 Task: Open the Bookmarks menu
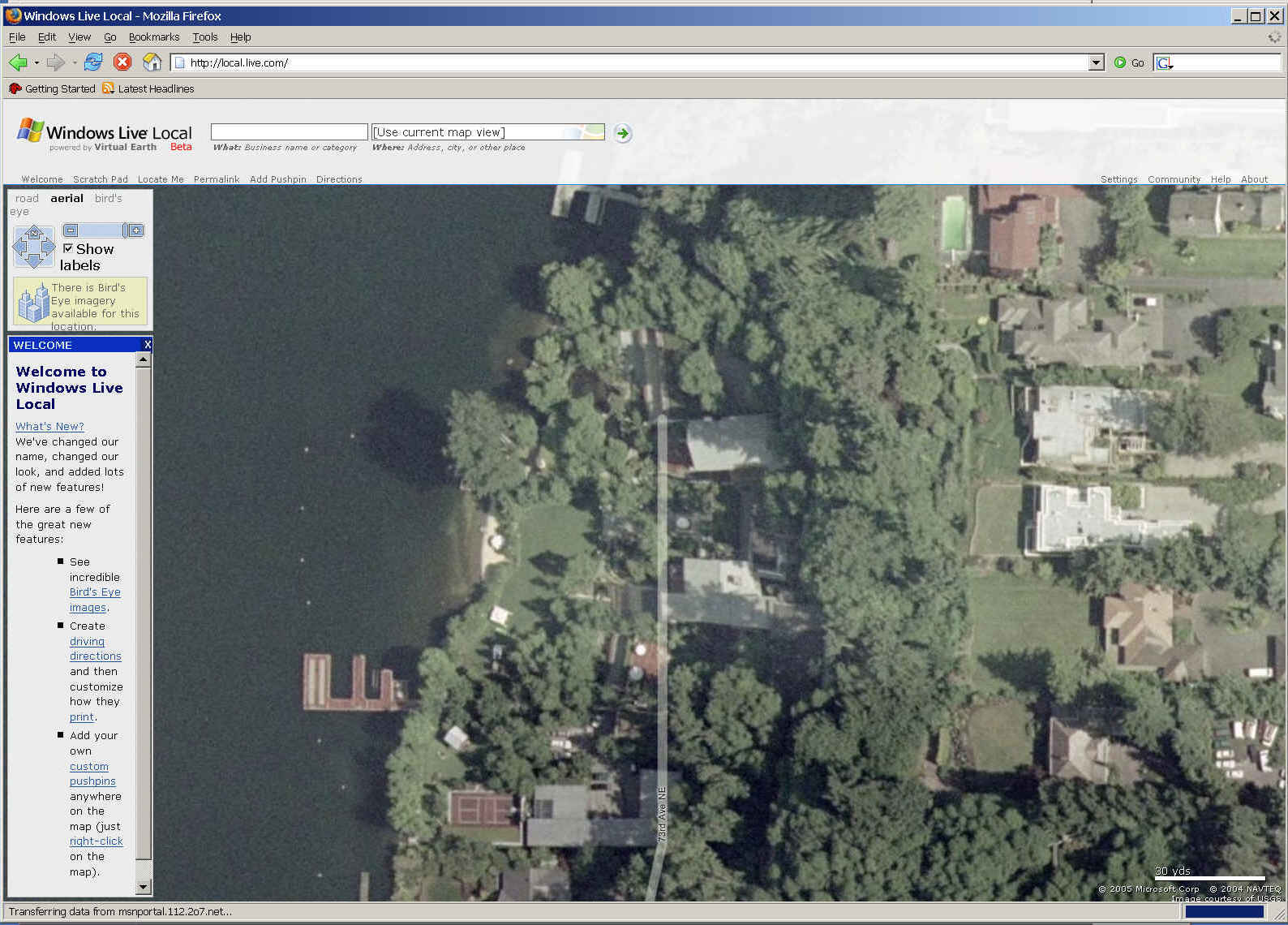153,37
